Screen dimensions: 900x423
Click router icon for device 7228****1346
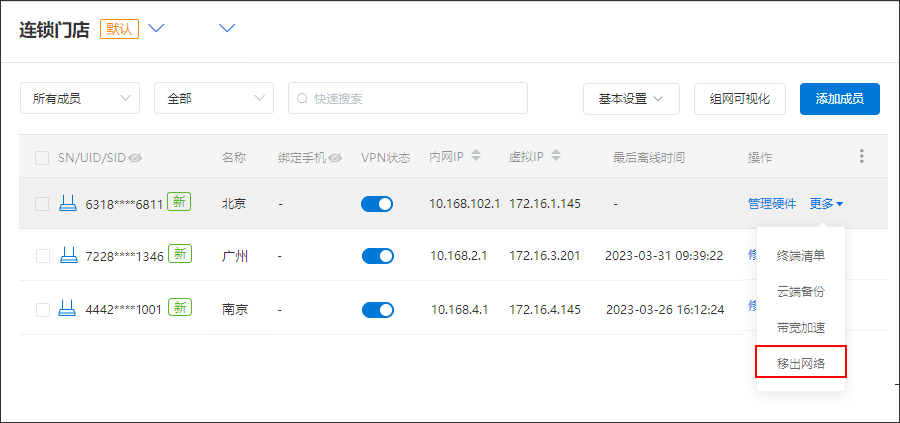click(68, 256)
